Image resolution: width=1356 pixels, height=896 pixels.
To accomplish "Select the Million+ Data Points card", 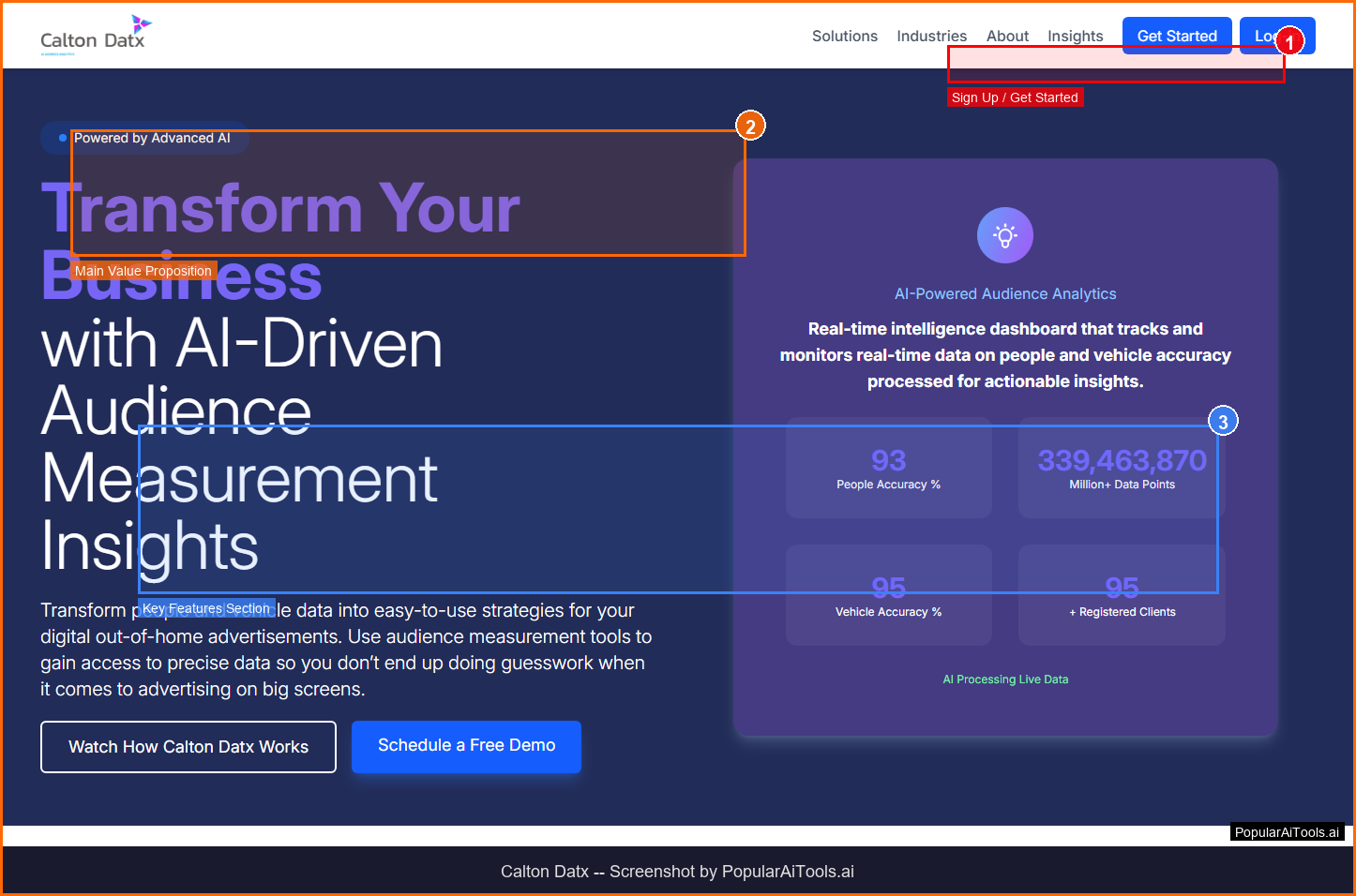I will pos(1122,468).
